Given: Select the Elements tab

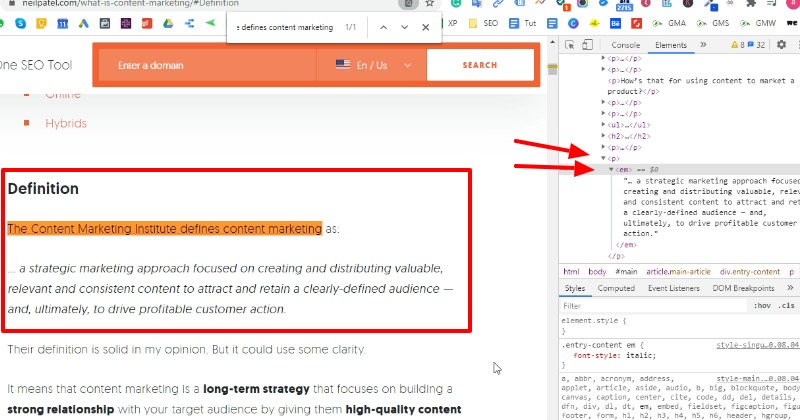Looking at the screenshot, I should [x=671, y=45].
